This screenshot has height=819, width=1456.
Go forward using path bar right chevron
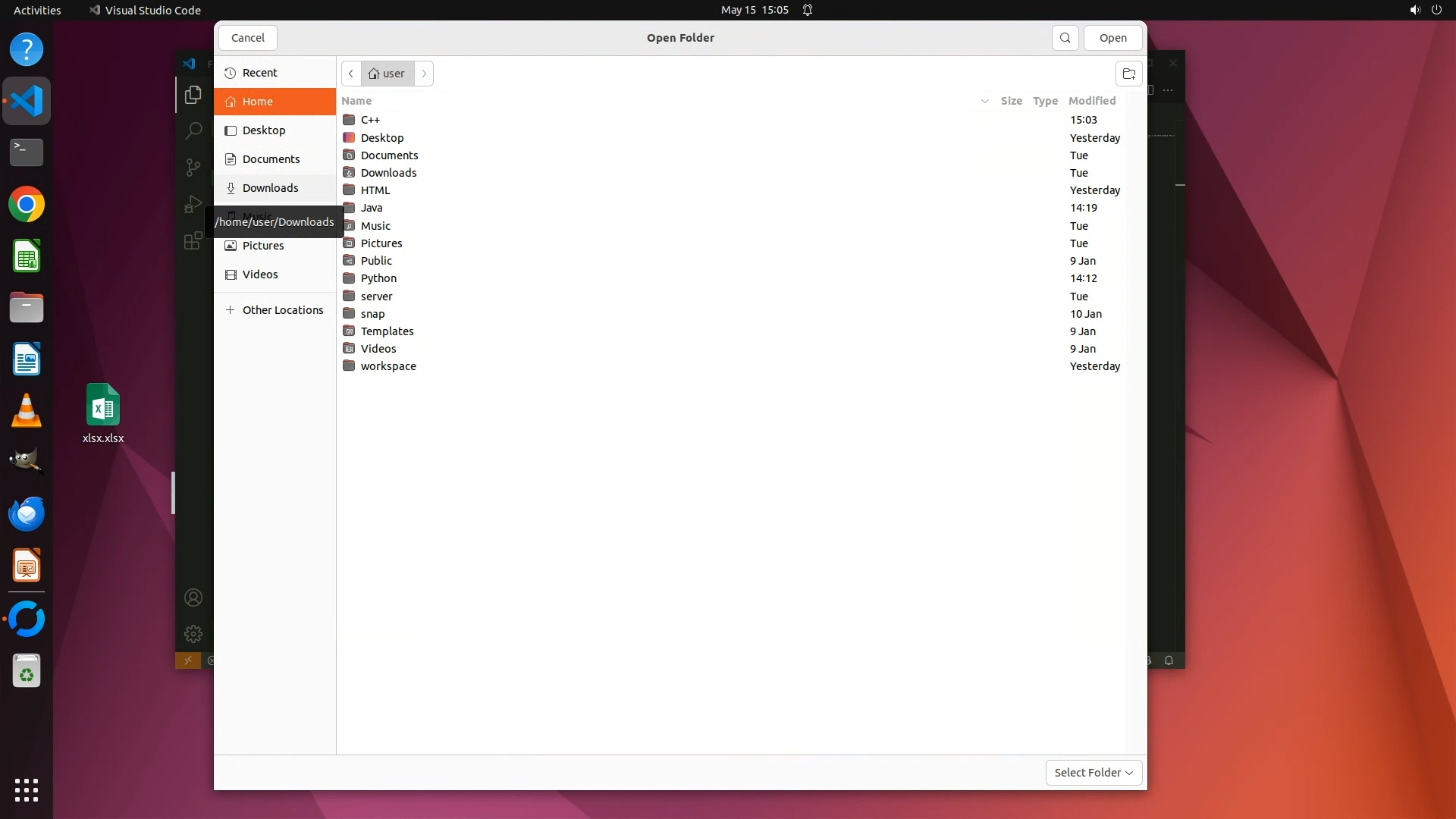coord(424,74)
